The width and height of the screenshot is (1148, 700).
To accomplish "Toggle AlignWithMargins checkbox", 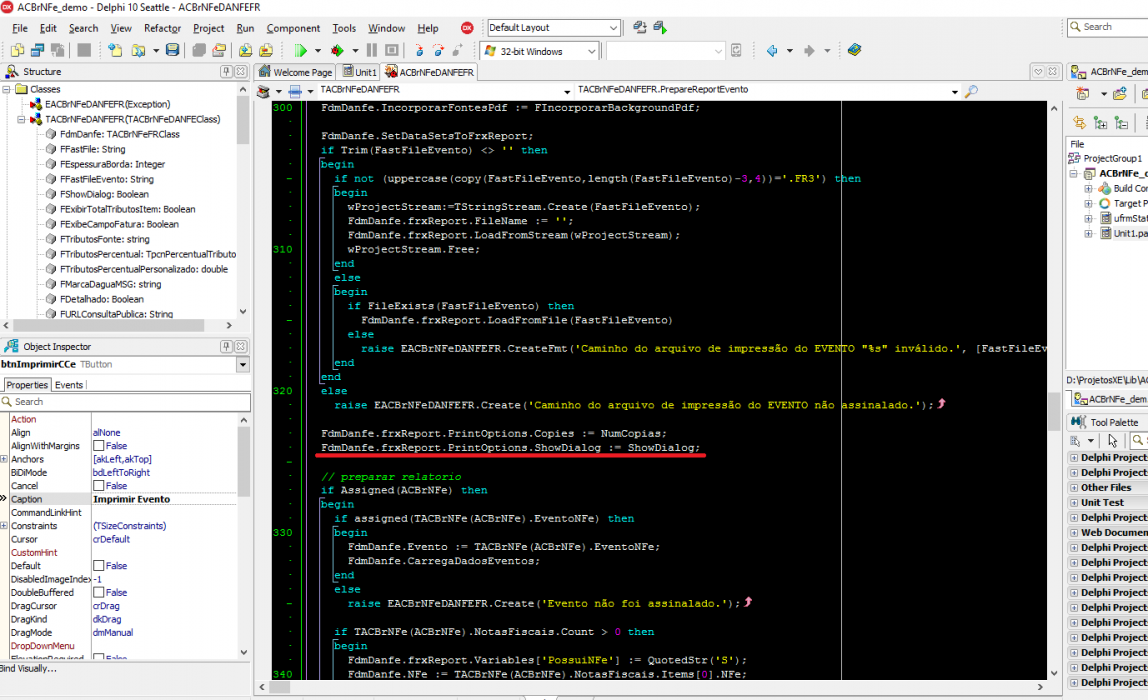I will click(x=98, y=445).
